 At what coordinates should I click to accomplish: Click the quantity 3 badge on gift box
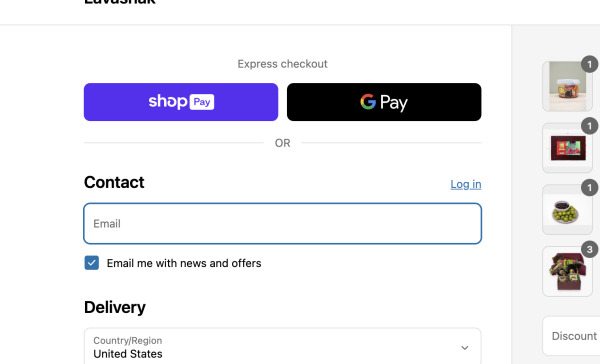click(x=590, y=250)
